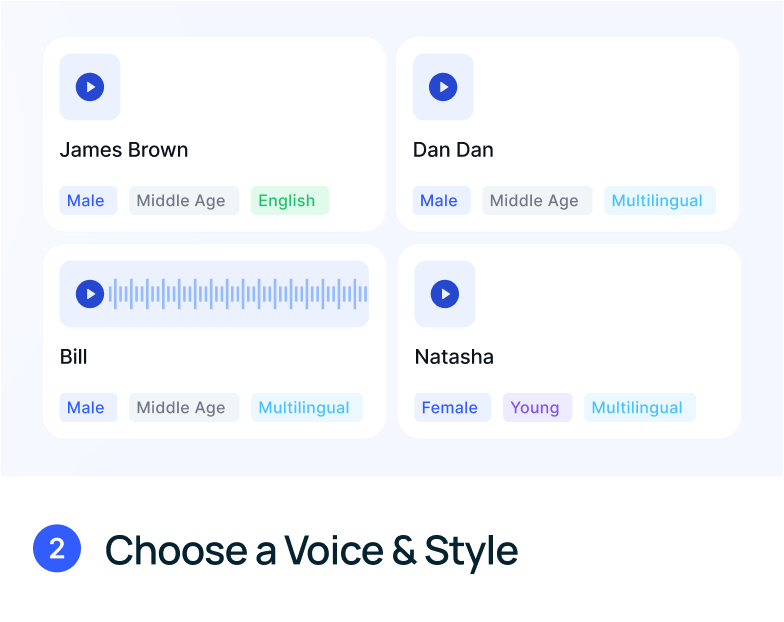Click the Young tag on Natasha card

[535, 408]
